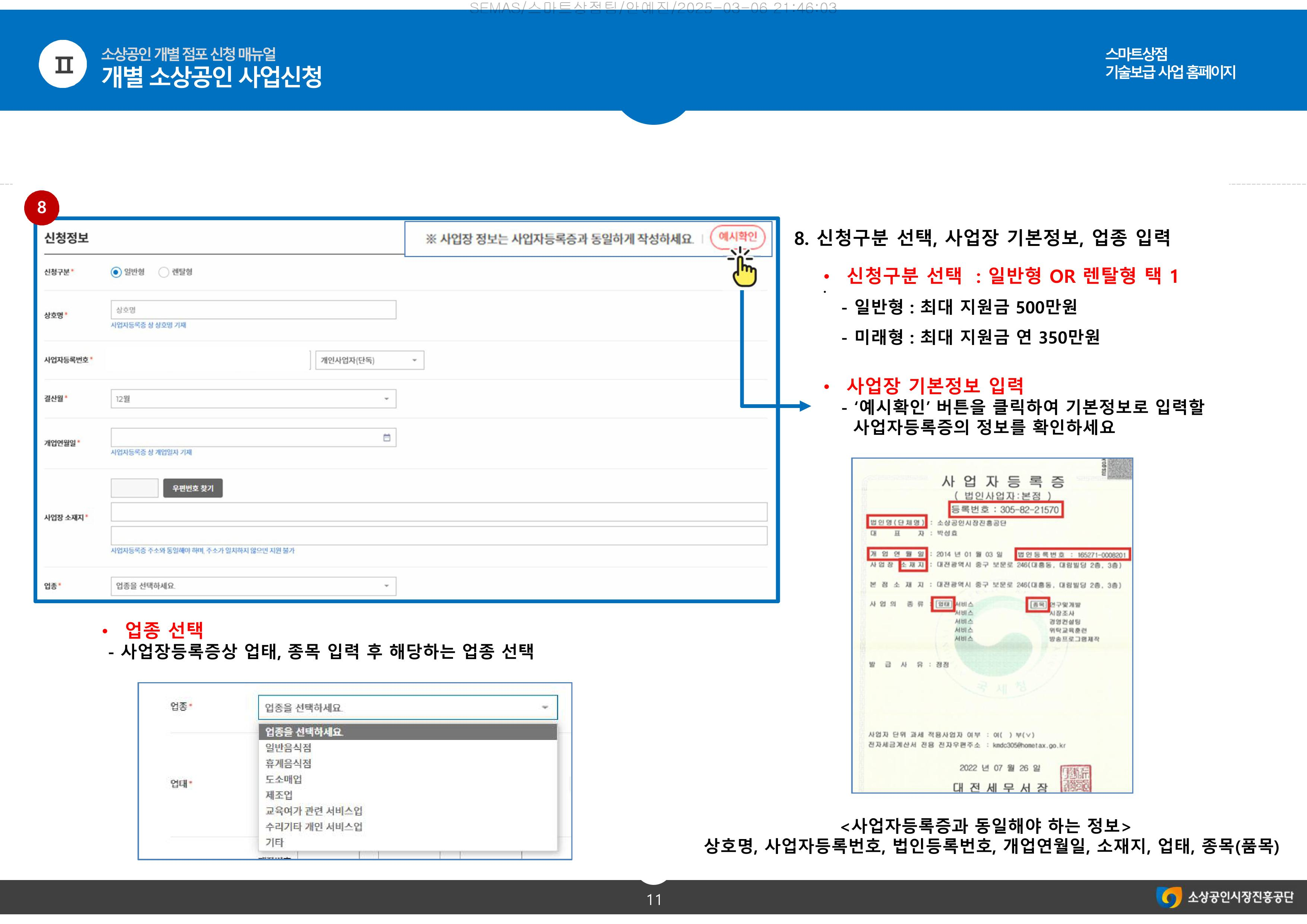Click the first 사업장 소재지 address field
Screen dimensions: 1307x924
[438, 512]
